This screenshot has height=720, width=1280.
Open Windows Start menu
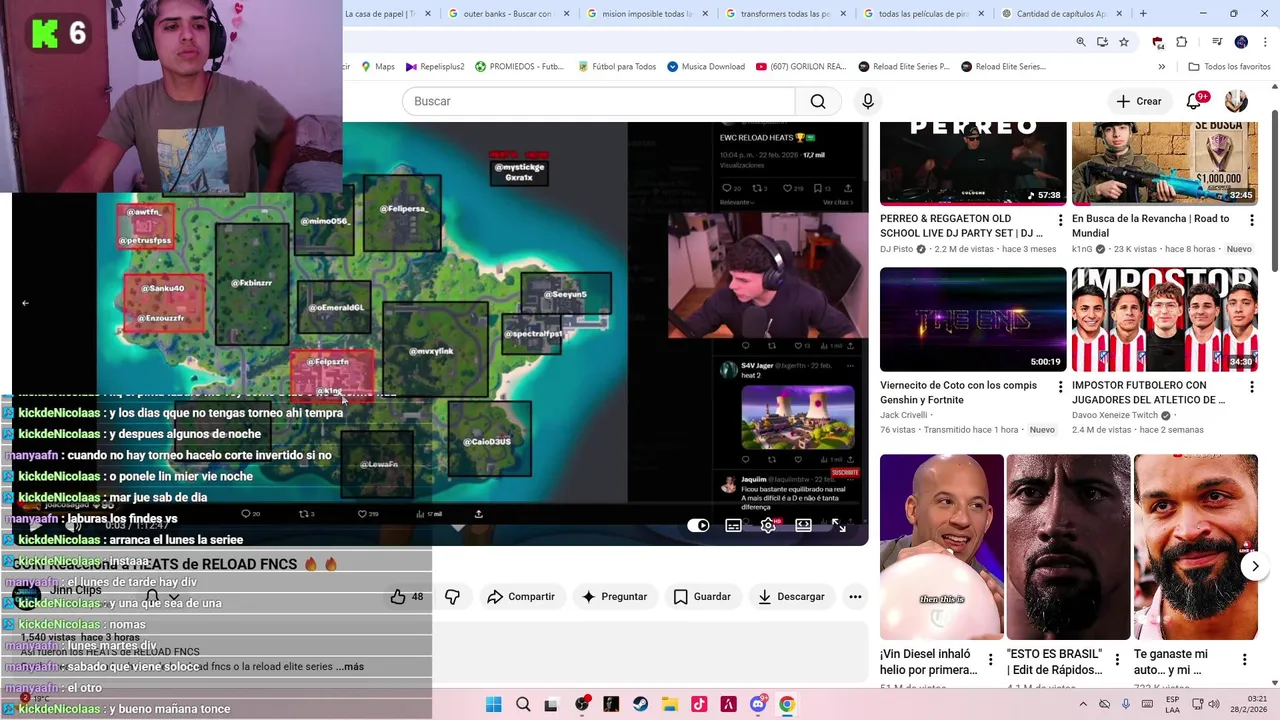pyautogui.click(x=493, y=705)
